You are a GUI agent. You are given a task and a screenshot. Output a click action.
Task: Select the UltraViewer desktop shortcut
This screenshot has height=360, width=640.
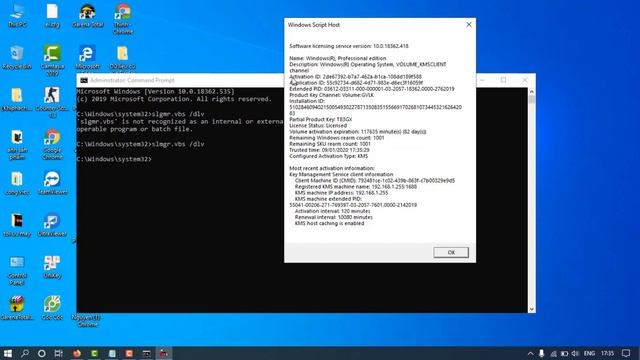pos(52,224)
